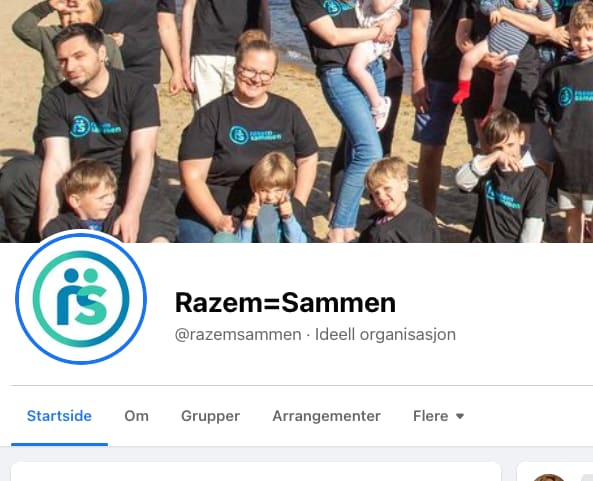Expand the Flere dropdown menu
The image size is (593, 481).
pyautogui.click(x=439, y=416)
